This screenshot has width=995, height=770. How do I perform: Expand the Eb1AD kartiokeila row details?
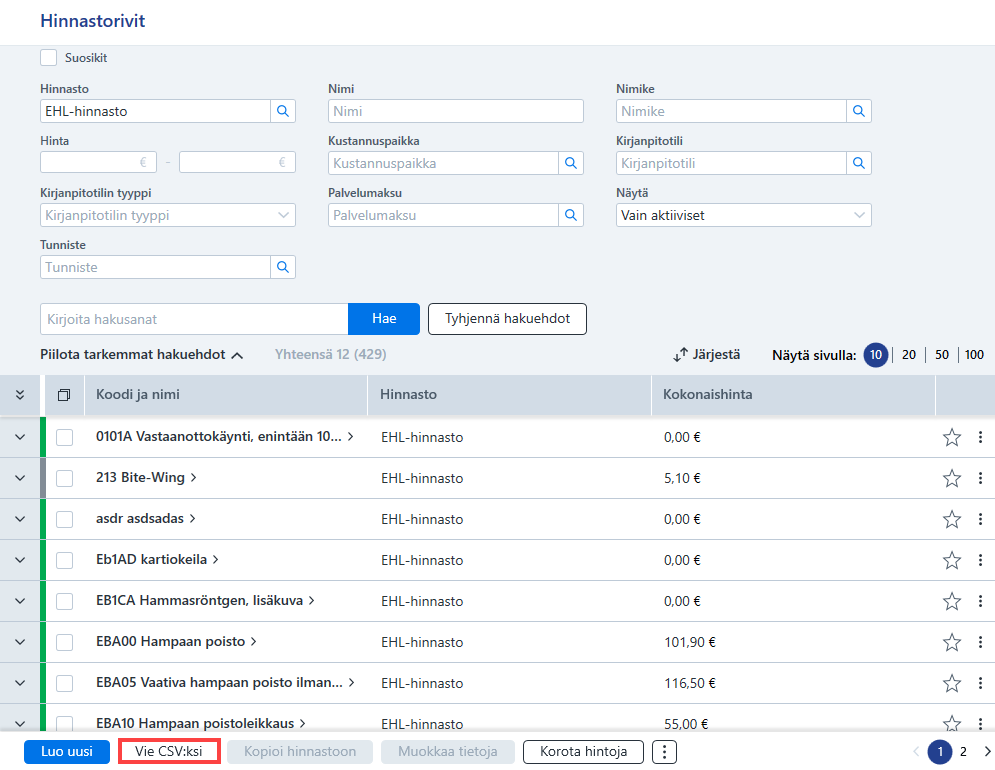pos(20,560)
